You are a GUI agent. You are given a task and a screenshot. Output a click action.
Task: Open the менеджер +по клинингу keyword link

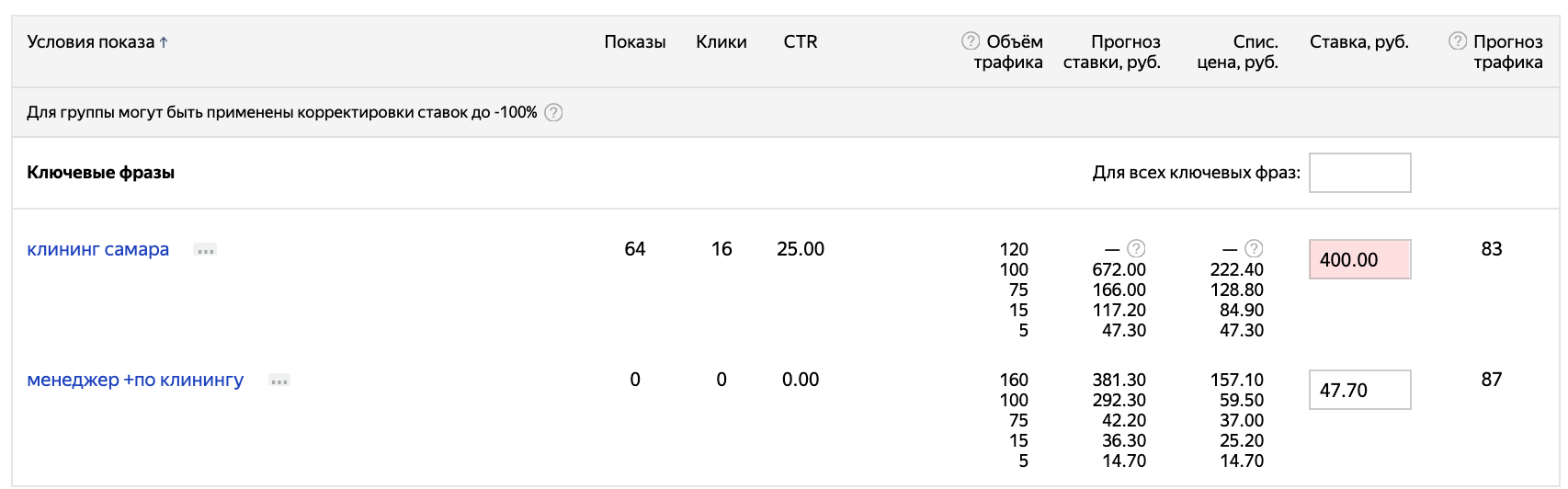point(135,380)
